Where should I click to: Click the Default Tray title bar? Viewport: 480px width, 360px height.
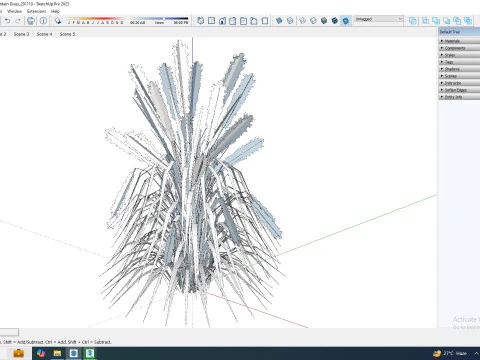point(459,32)
